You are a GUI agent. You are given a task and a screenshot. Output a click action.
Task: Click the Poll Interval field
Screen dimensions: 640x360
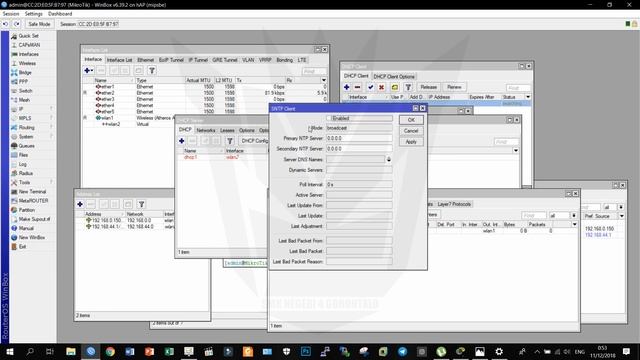tap(359, 184)
